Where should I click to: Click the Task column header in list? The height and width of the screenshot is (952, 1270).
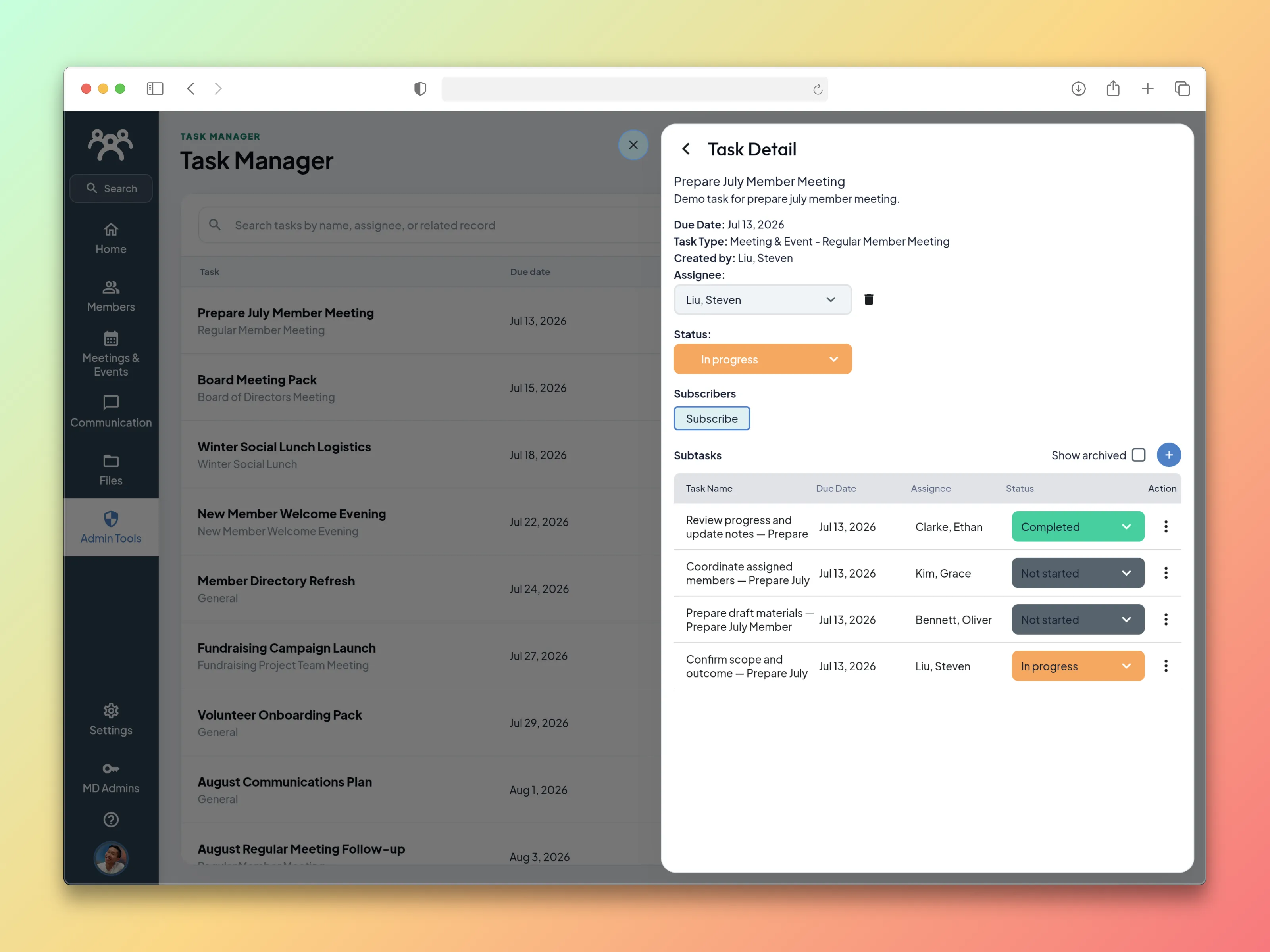click(x=210, y=272)
